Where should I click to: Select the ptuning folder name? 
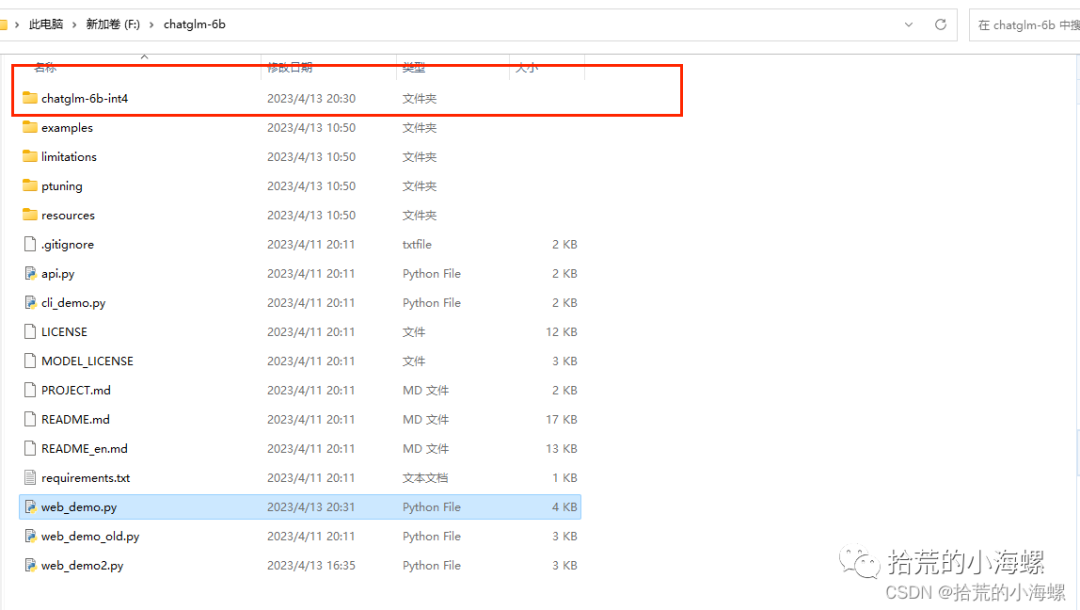62,186
